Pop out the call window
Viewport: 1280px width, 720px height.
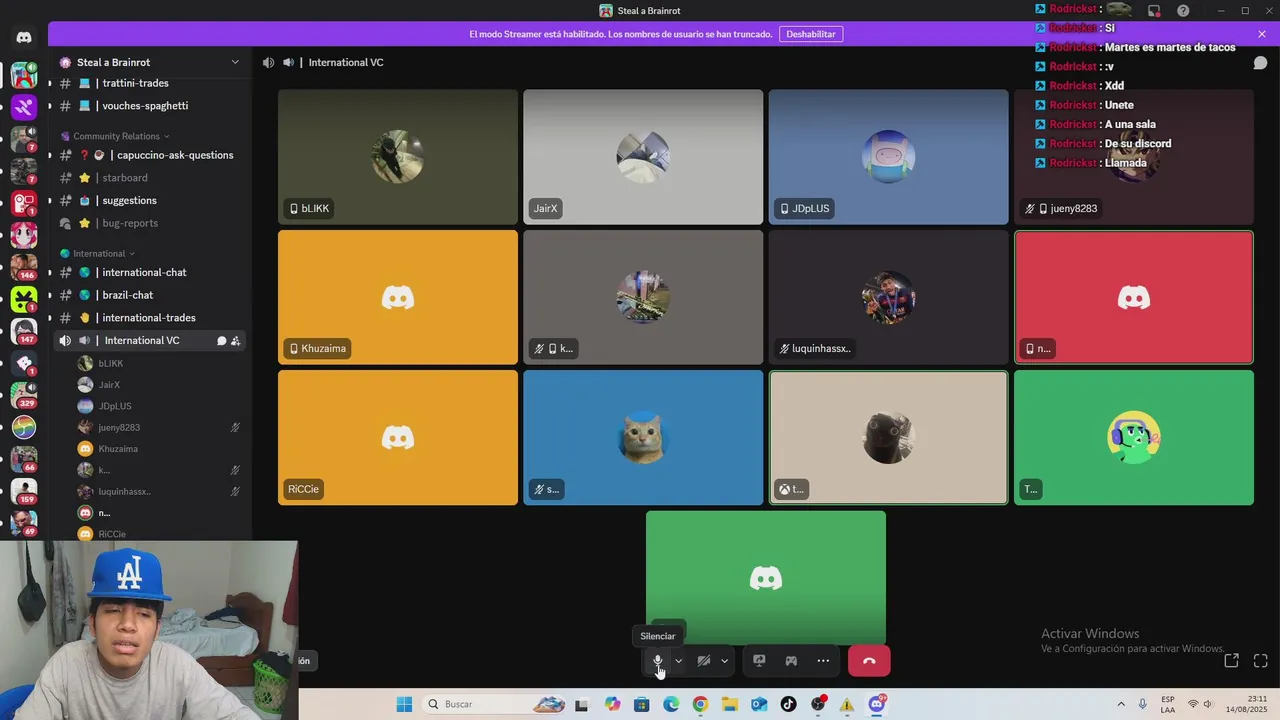[1232, 661]
